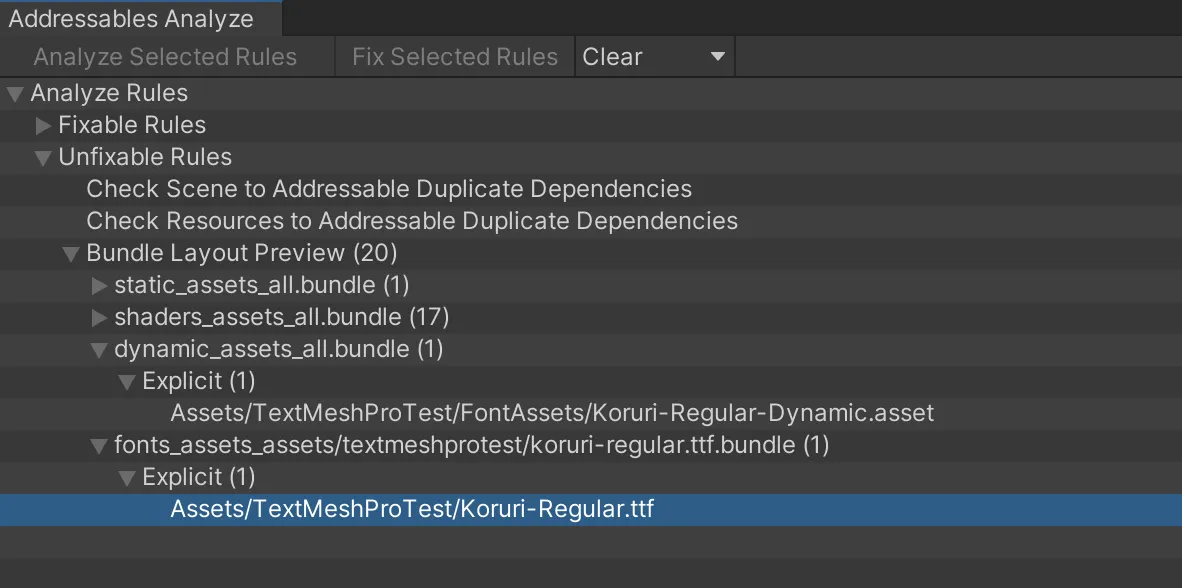
Task: Collapse Explicit under the fonts bundle
Action: pos(127,477)
